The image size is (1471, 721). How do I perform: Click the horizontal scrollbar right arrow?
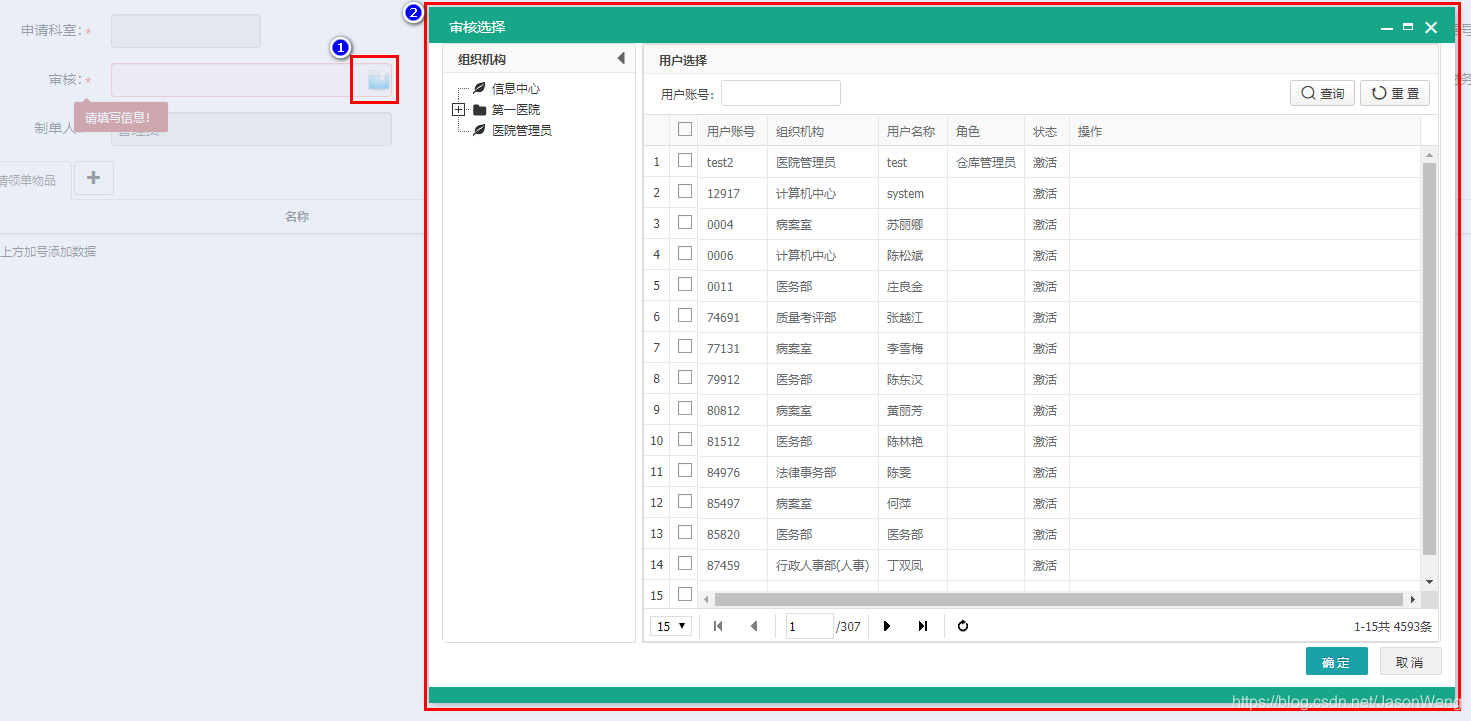1413,599
